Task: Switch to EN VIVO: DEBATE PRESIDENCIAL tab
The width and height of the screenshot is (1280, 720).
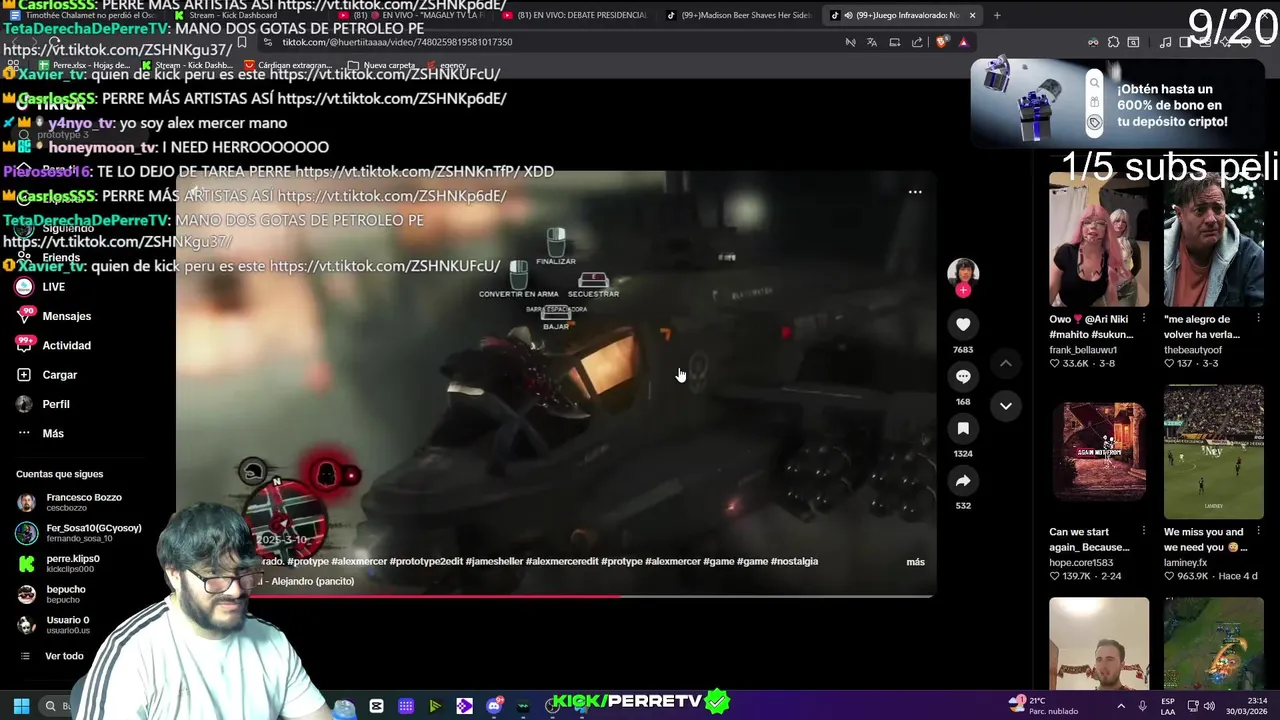Action: (x=573, y=15)
